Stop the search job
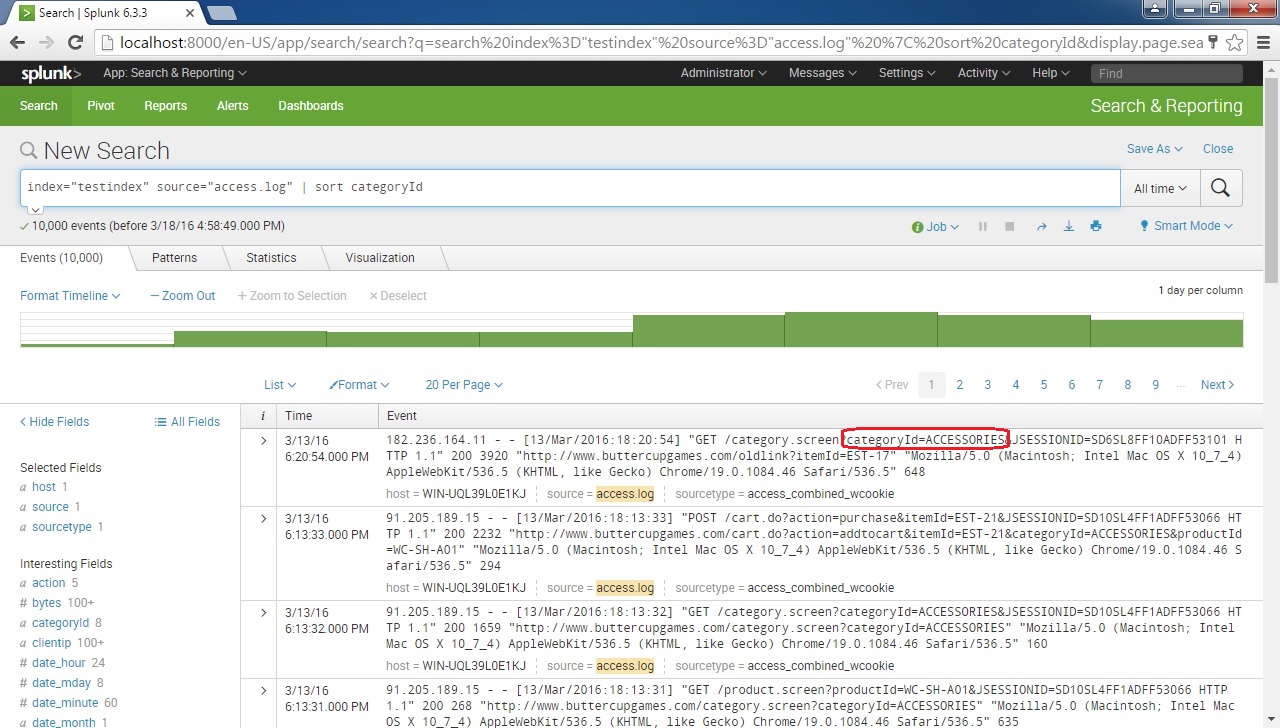The height and width of the screenshot is (728, 1280). 1009,226
